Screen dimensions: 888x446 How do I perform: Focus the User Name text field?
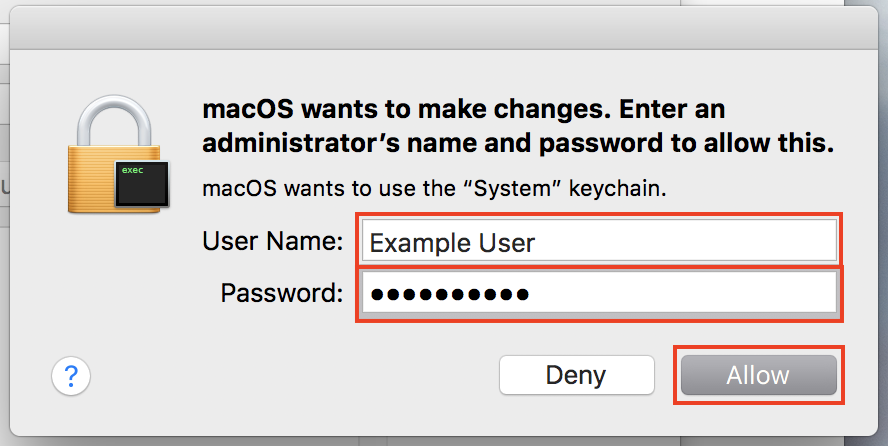(x=597, y=241)
